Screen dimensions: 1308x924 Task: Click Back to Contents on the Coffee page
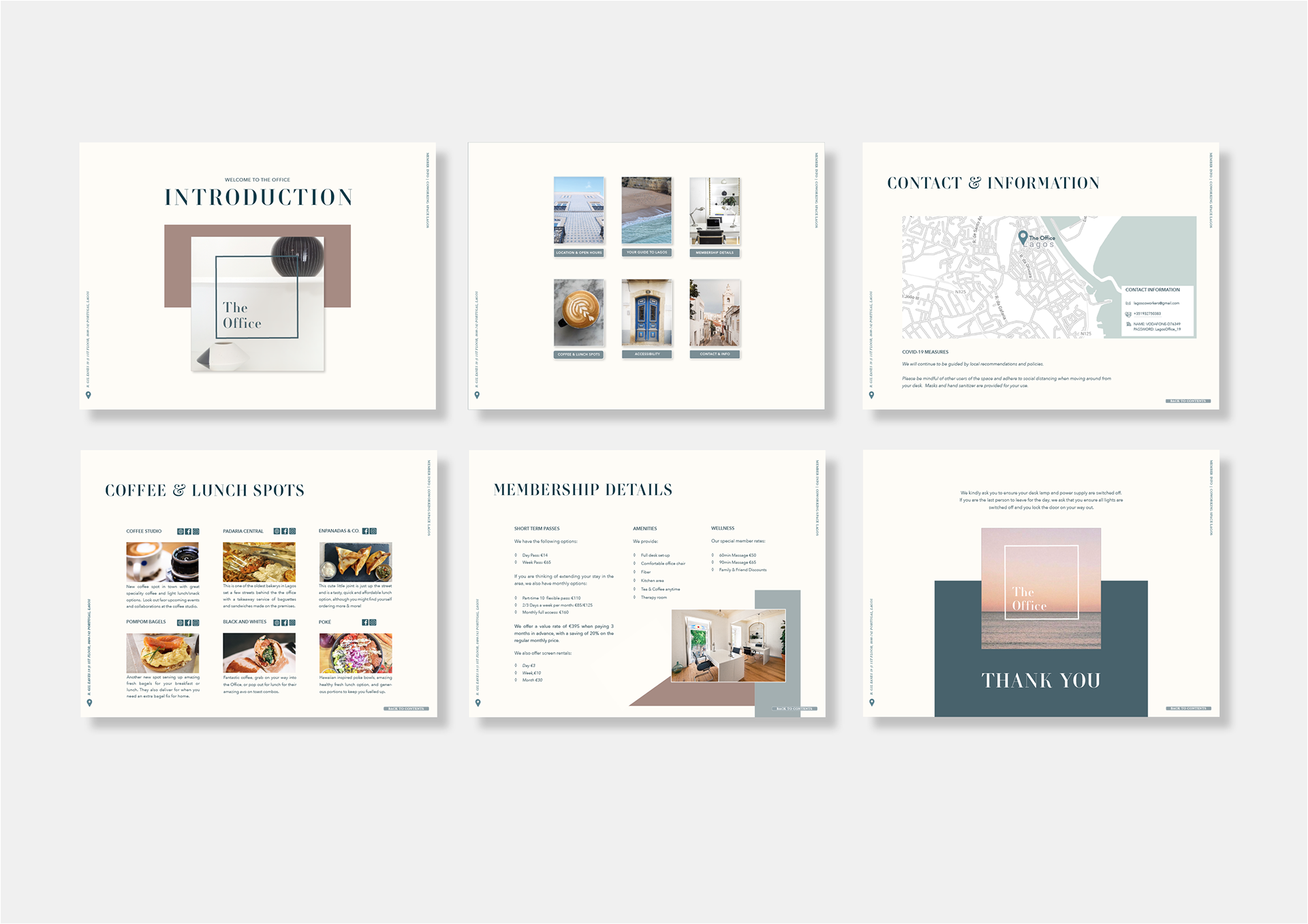tap(406, 709)
